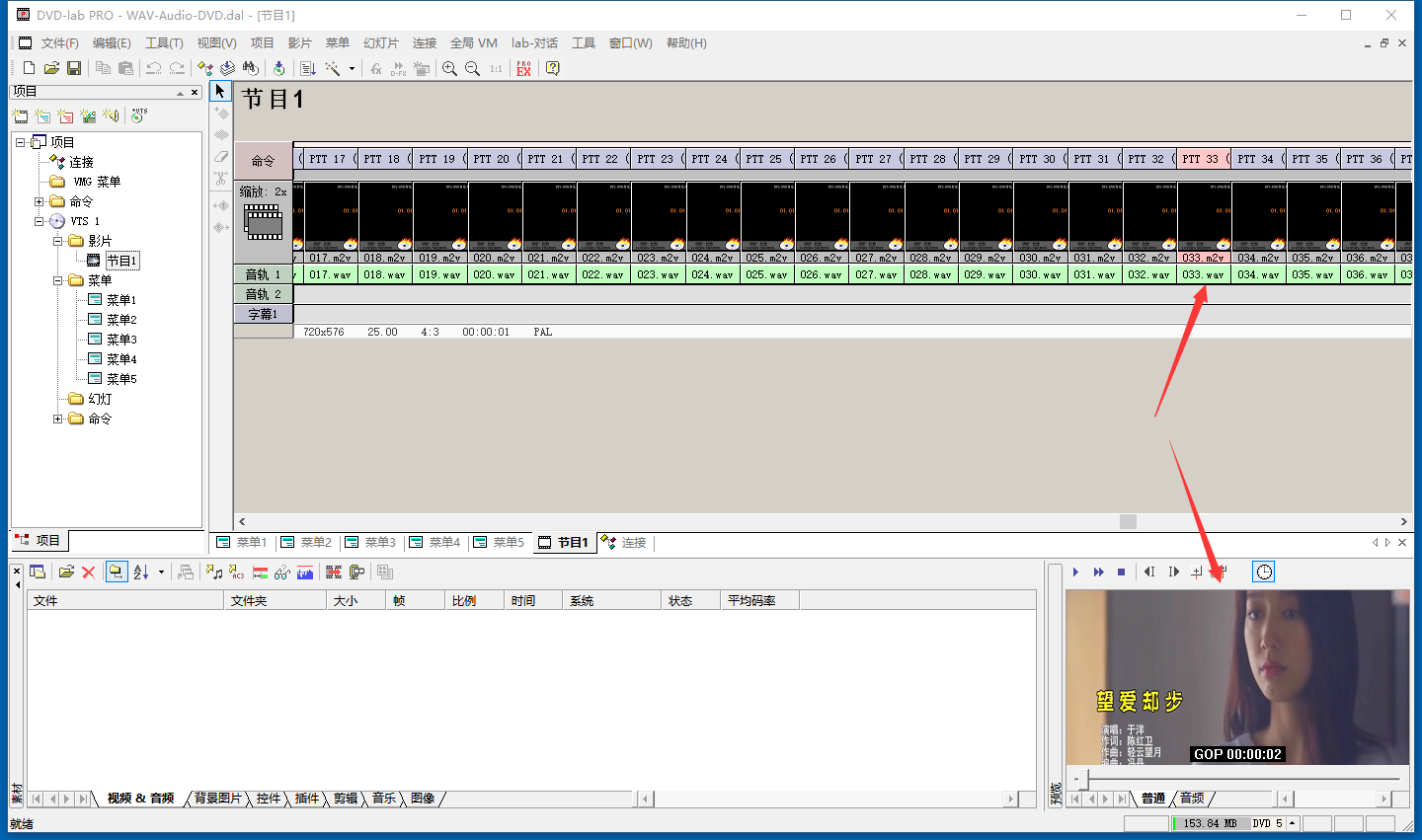Viewport: 1422px width, 840px height.
Task: Select the PTT 33 chapter marker
Action: (1202, 159)
